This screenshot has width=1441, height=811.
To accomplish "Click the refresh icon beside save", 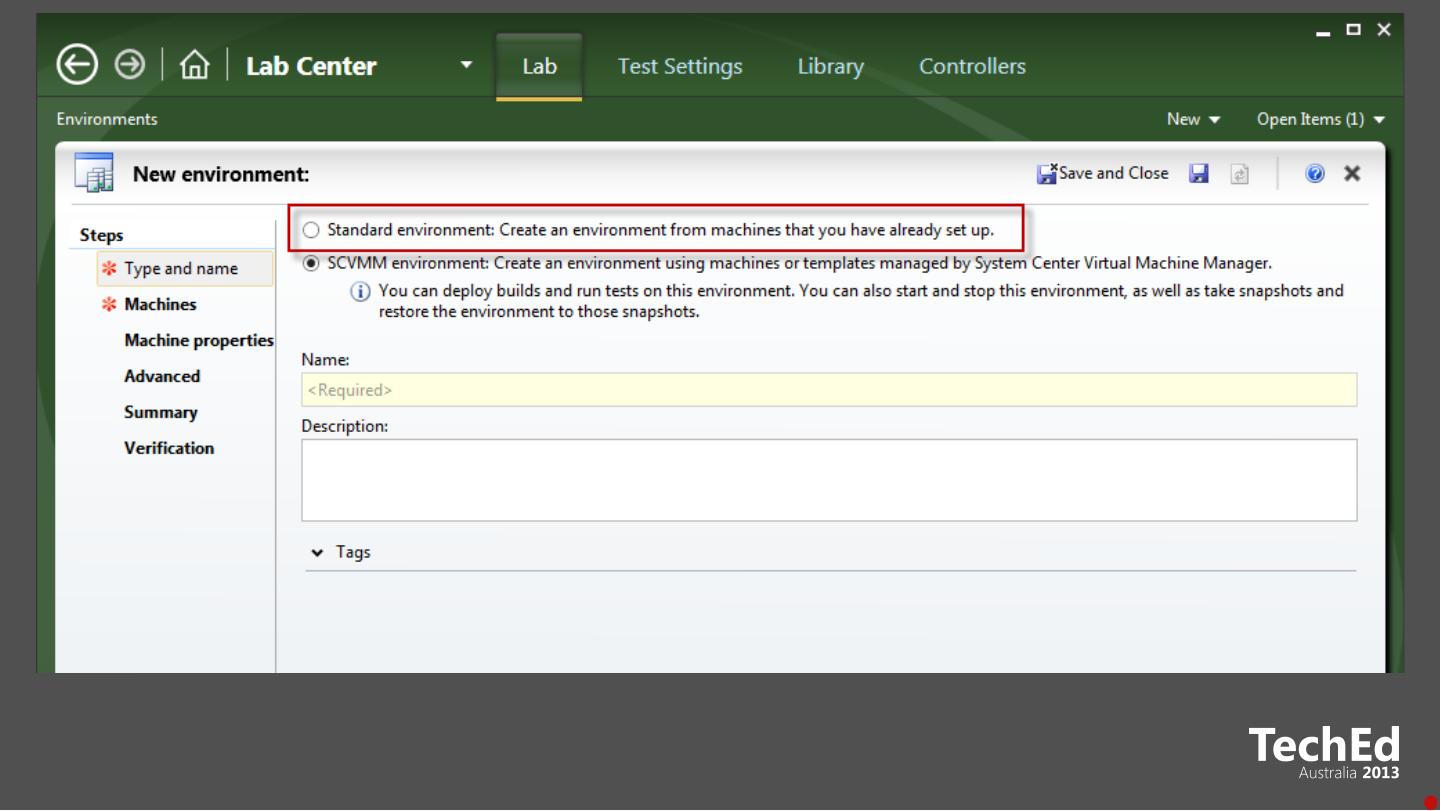I will (x=1240, y=174).
